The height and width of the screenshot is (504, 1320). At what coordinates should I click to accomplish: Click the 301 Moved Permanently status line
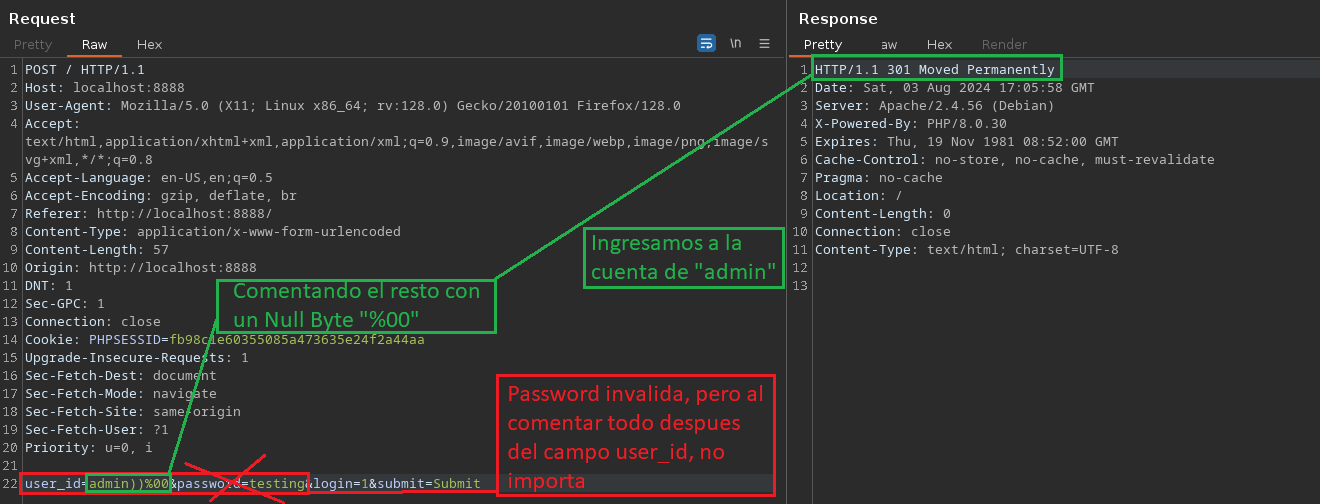934,70
